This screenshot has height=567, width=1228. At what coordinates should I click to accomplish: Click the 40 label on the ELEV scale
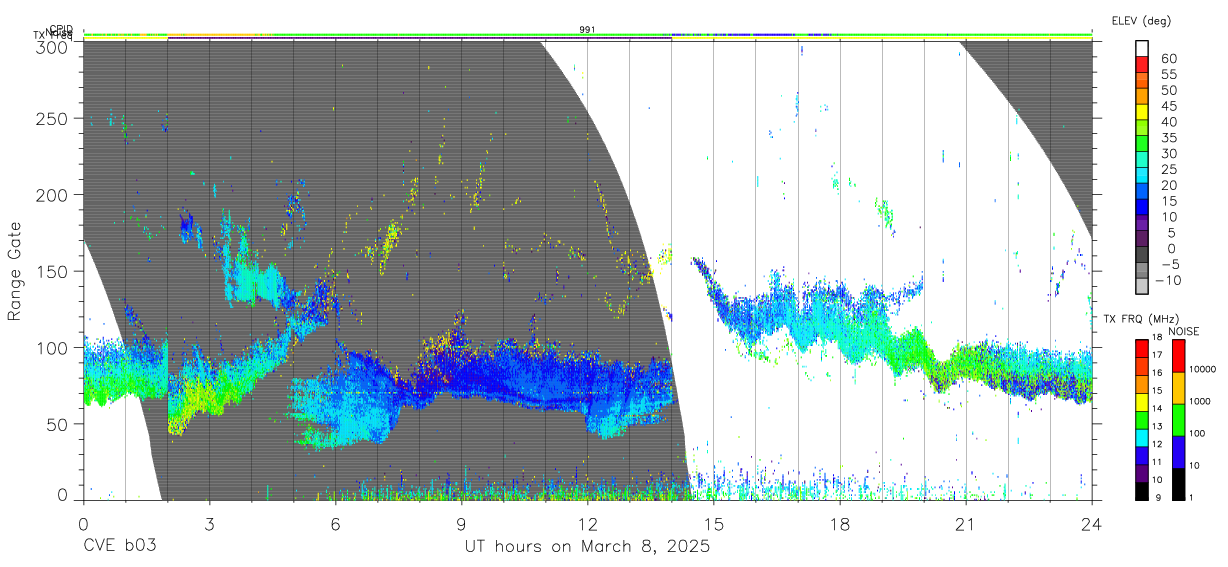(x=1169, y=122)
